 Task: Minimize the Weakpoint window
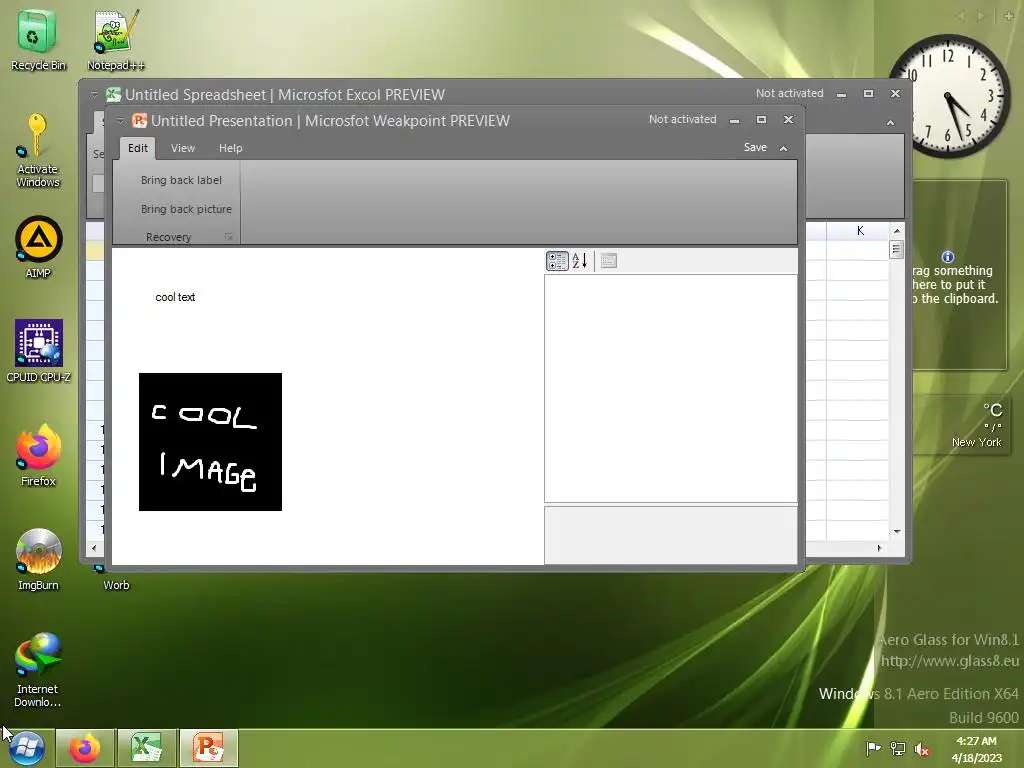point(735,120)
